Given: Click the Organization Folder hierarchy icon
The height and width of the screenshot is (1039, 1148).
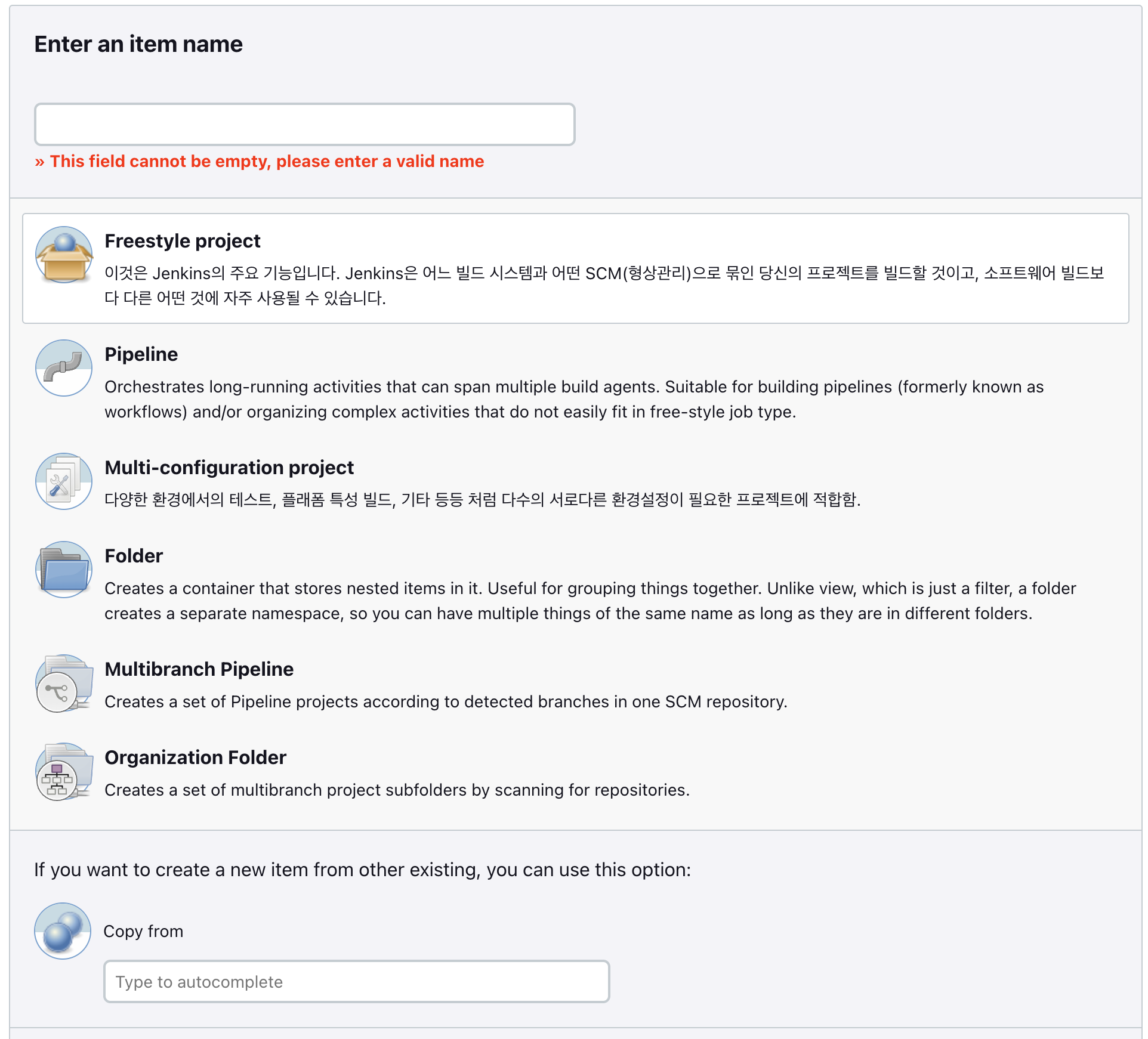Looking at the screenshot, I should [64, 771].
